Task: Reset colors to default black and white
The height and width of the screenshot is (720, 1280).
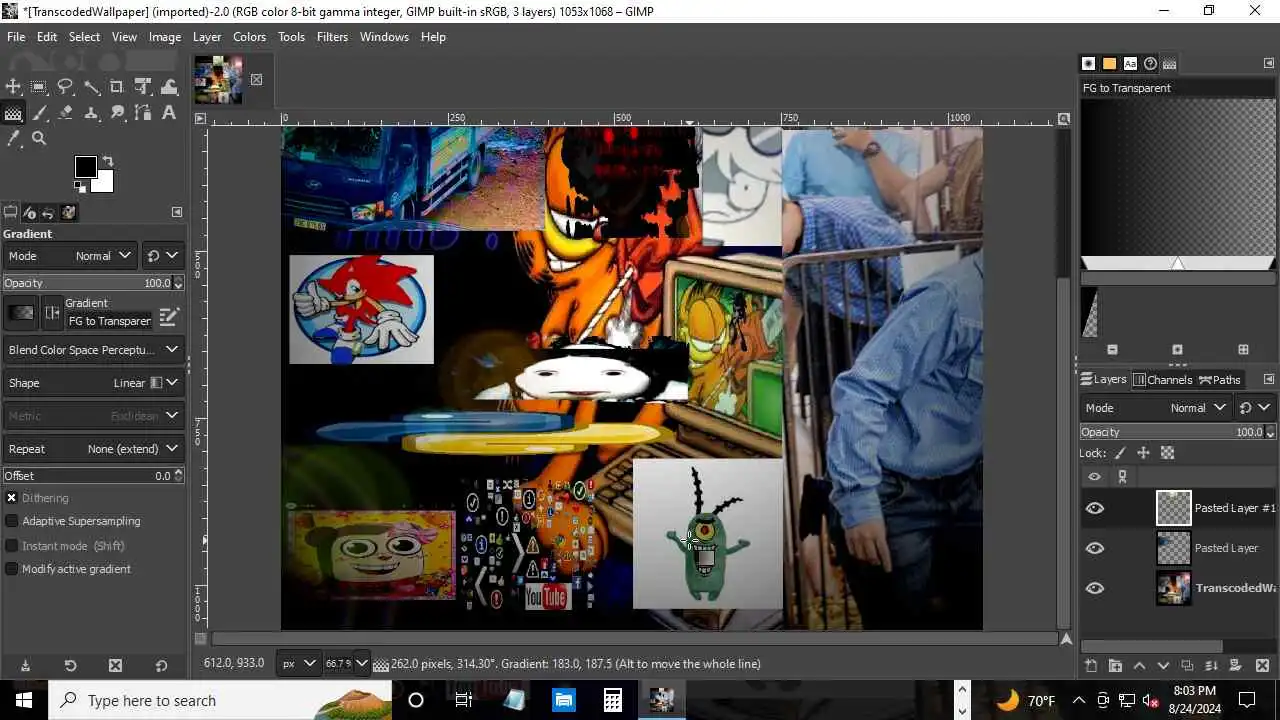Action: click(x=79, y=186)
